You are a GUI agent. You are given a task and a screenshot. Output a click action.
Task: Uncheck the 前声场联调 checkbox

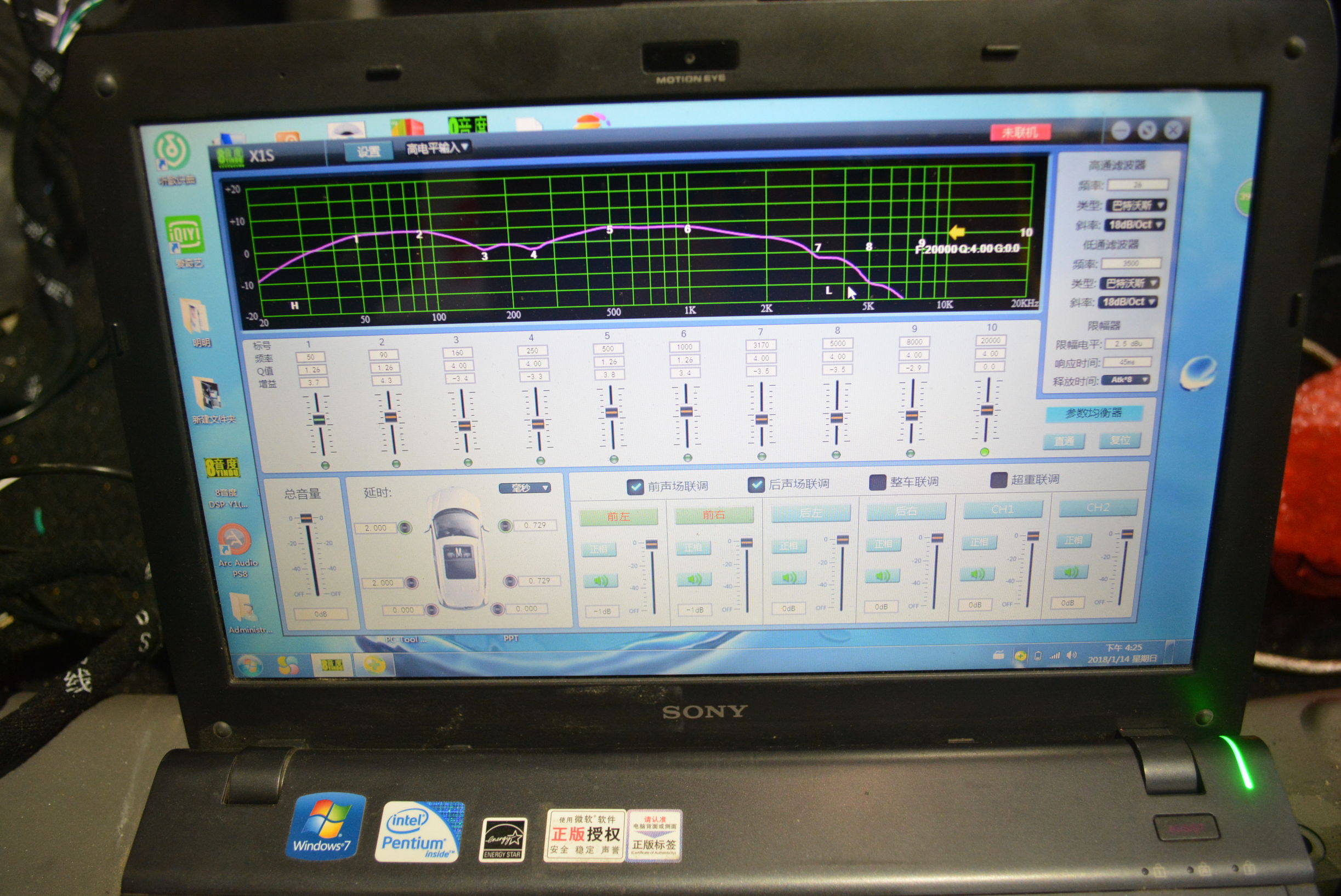[x=634, y=486]
